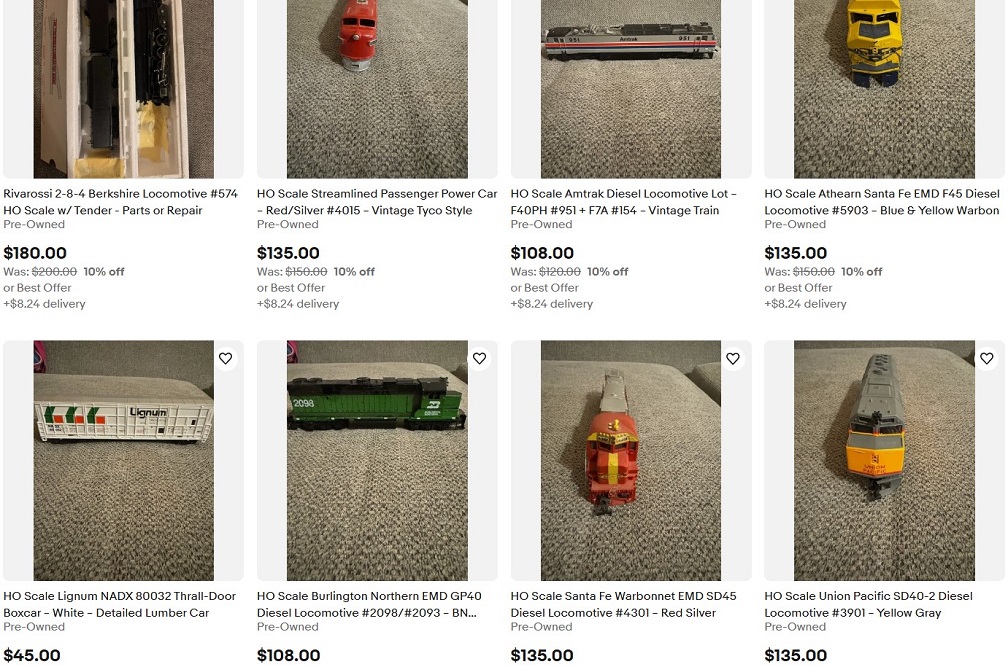Viewport: 1008px width, 667px height.
Task: View red and silver power car photo
Action: tap(377, 89)
